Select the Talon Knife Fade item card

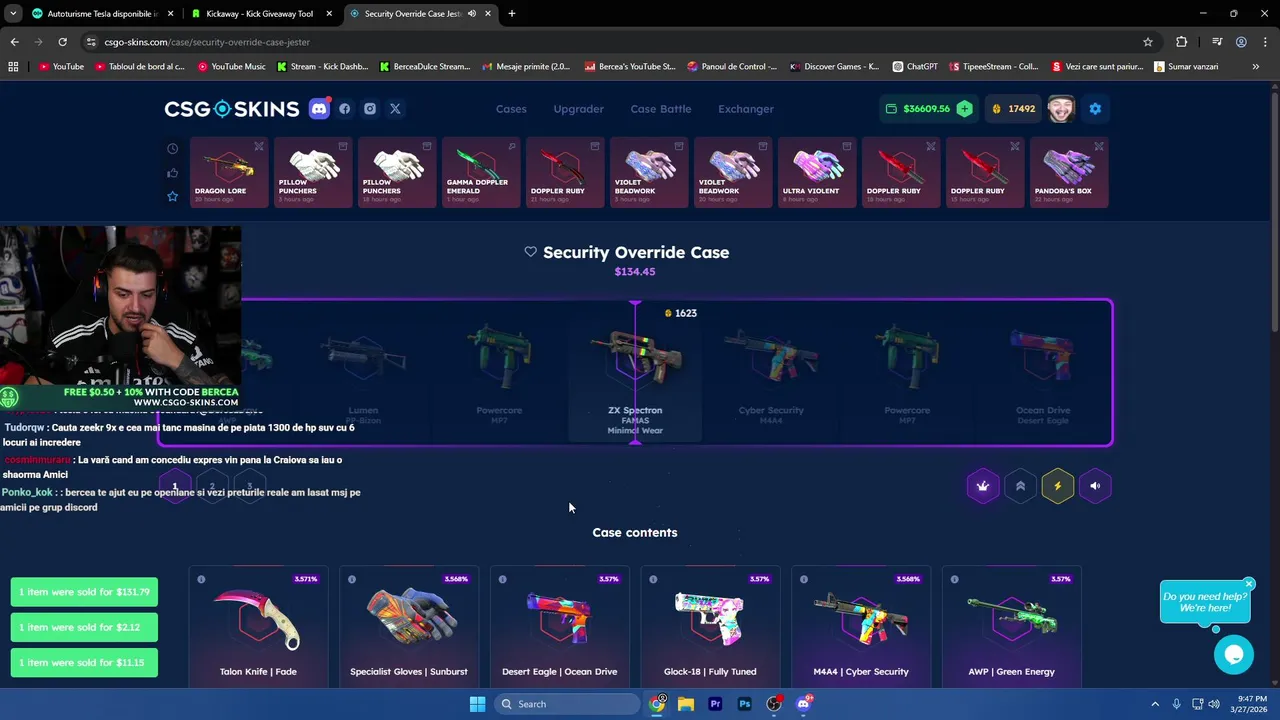(x=258, y=626)
